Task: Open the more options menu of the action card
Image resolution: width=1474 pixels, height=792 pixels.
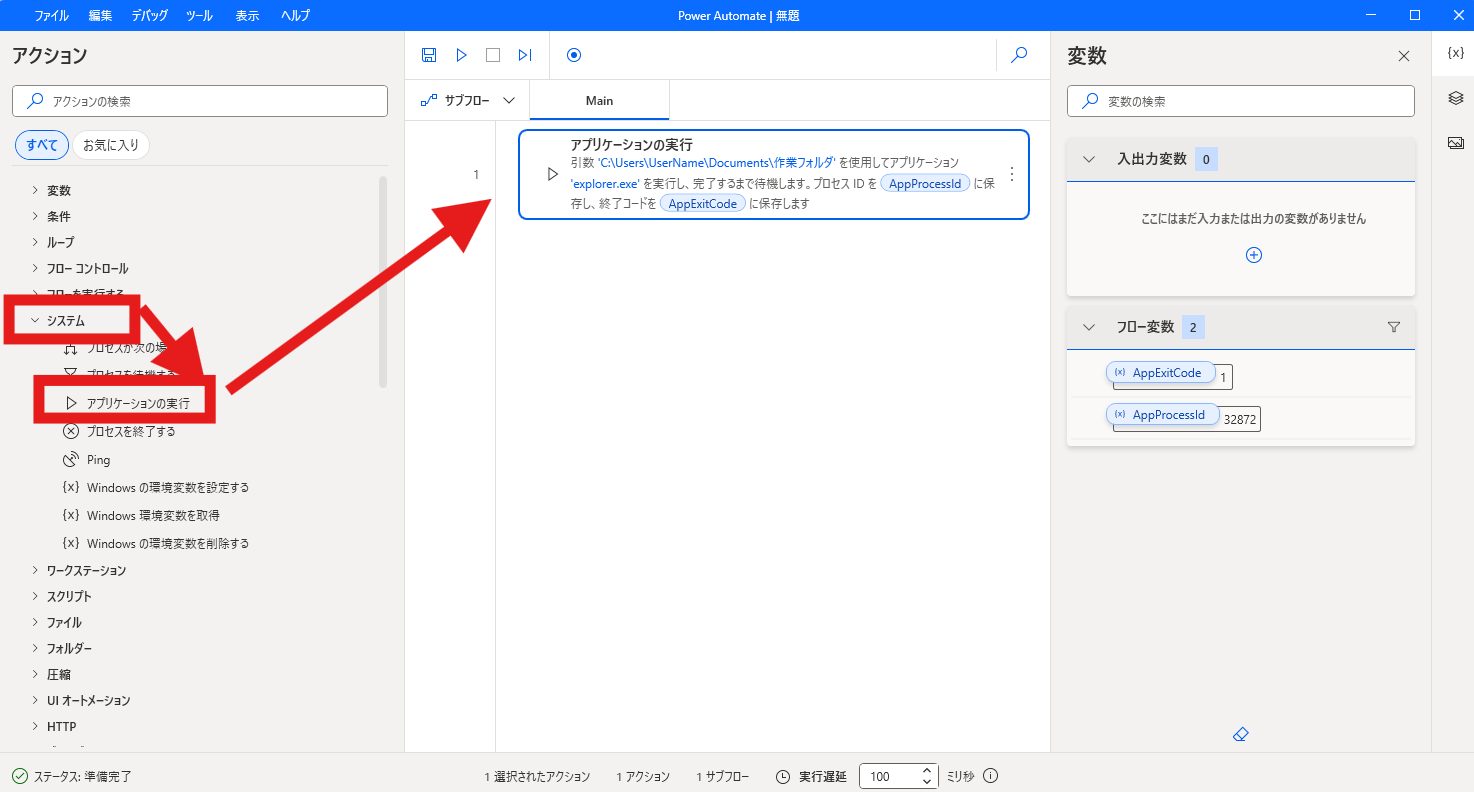Action: click(x=1011, y=174)
